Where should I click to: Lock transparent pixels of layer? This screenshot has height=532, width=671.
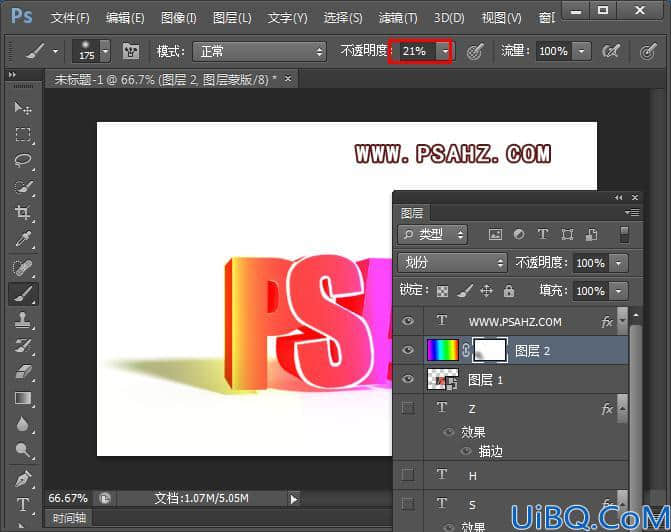coord(442,291)
